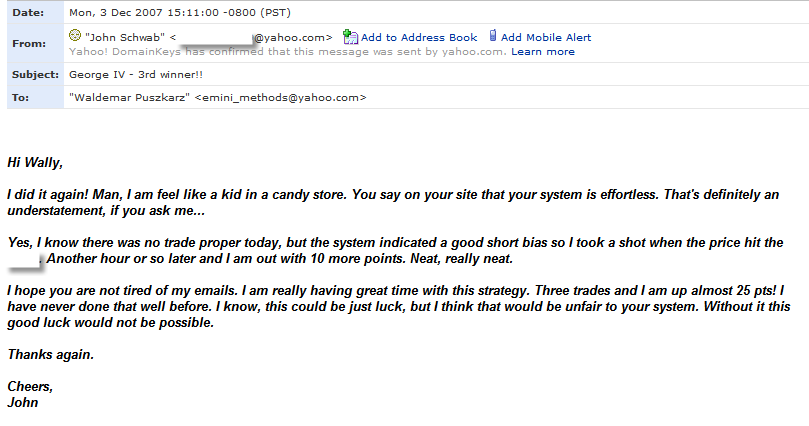Screen dimensions: 809x426
Task: Click the Date header label
Action: (x=28, y=12)
